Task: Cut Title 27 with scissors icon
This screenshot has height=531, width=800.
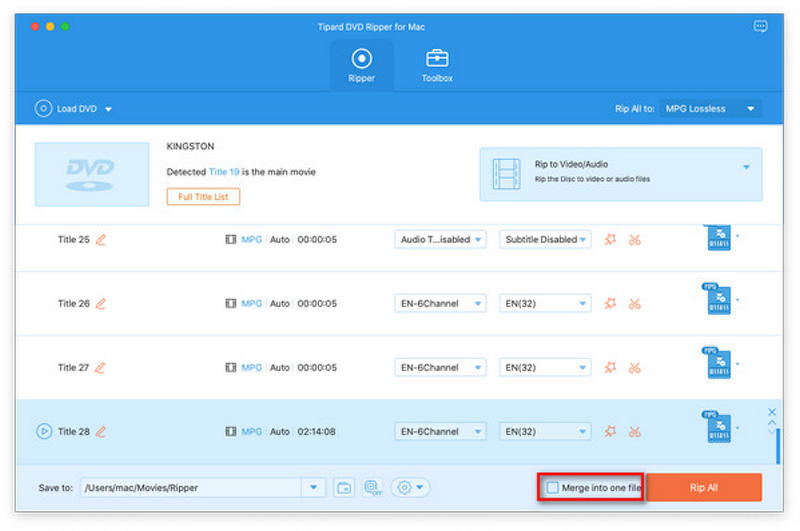Action: [x=635, y=368]
